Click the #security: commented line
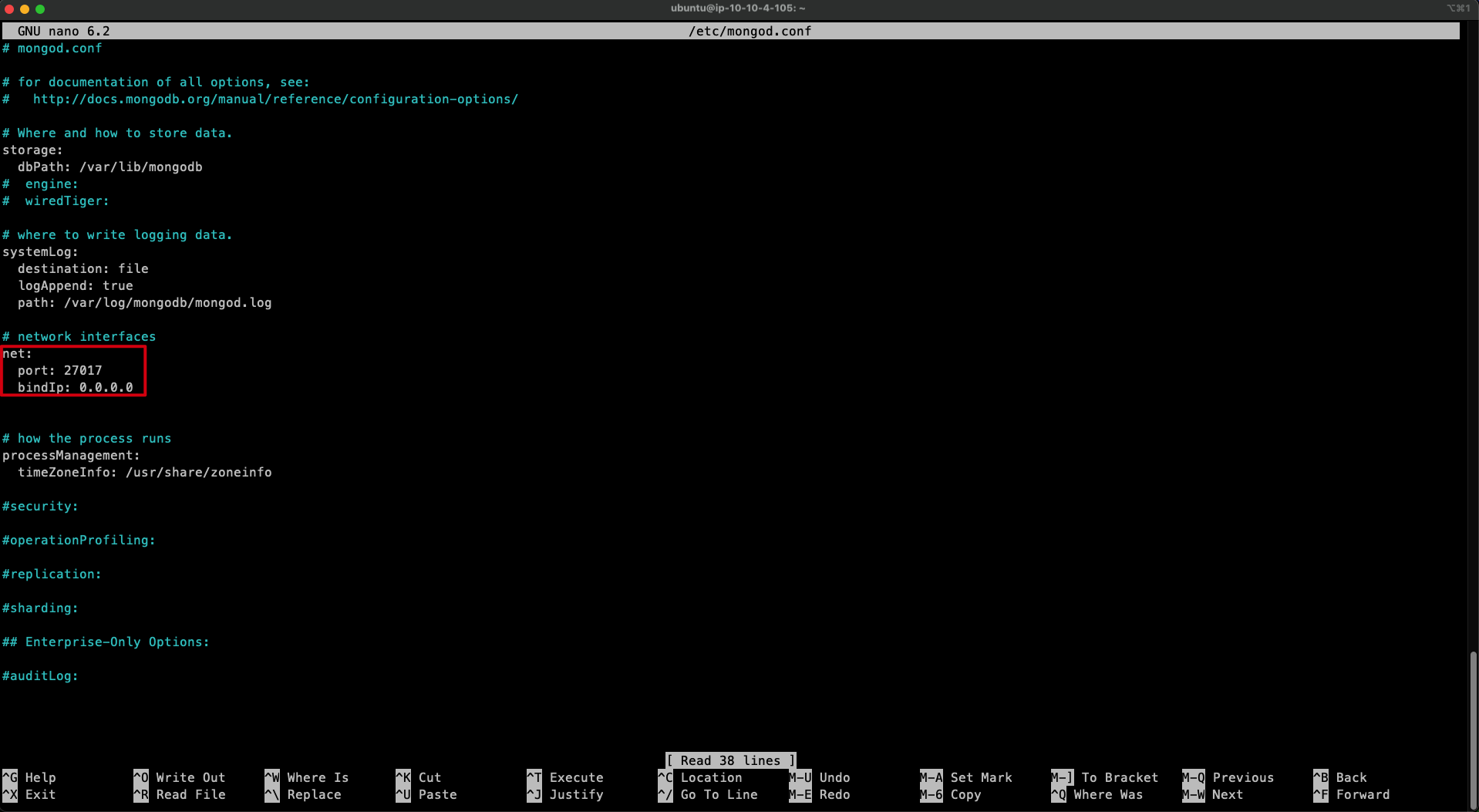This screenshot has height=812, width=1479. click(40, 506)
